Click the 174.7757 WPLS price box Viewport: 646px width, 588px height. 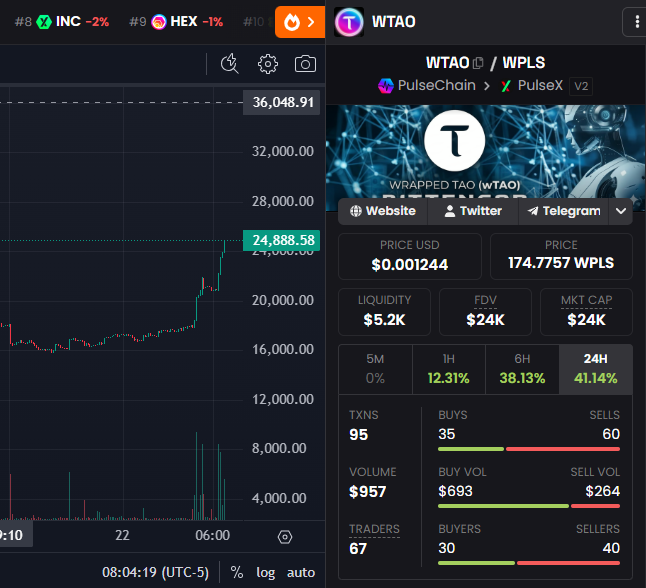[561, 256]
